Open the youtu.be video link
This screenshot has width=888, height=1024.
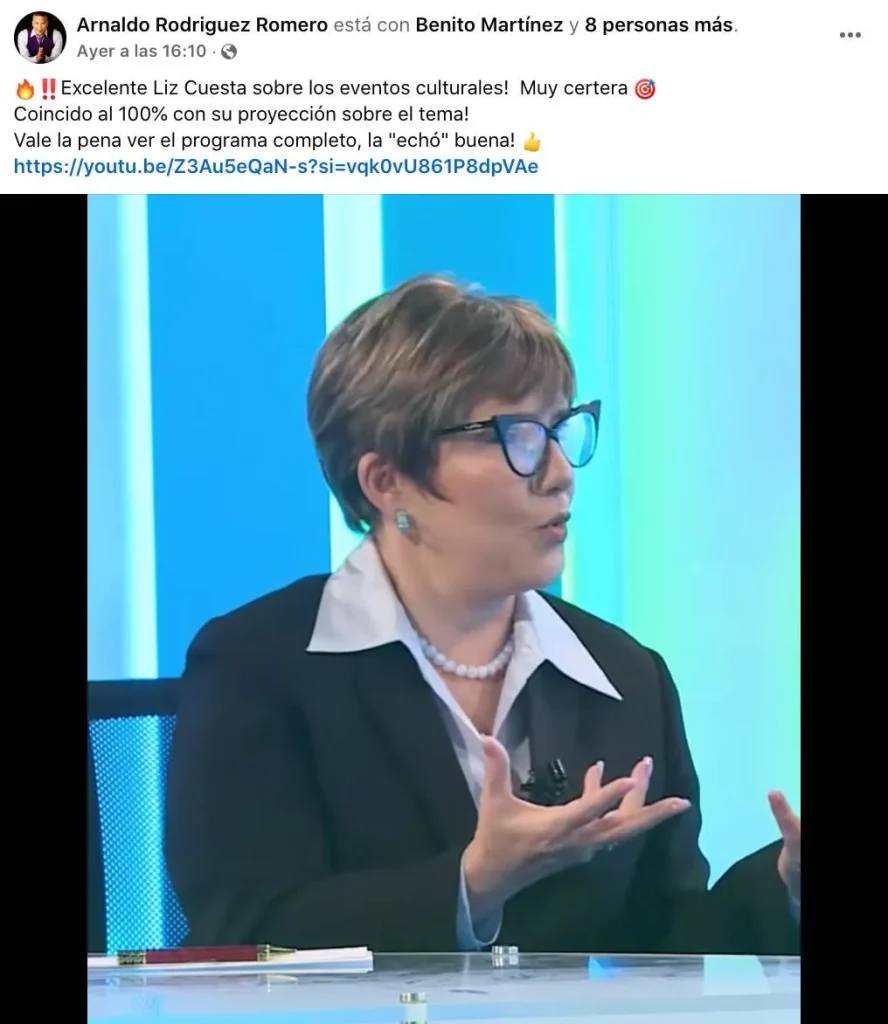(276, 167)
